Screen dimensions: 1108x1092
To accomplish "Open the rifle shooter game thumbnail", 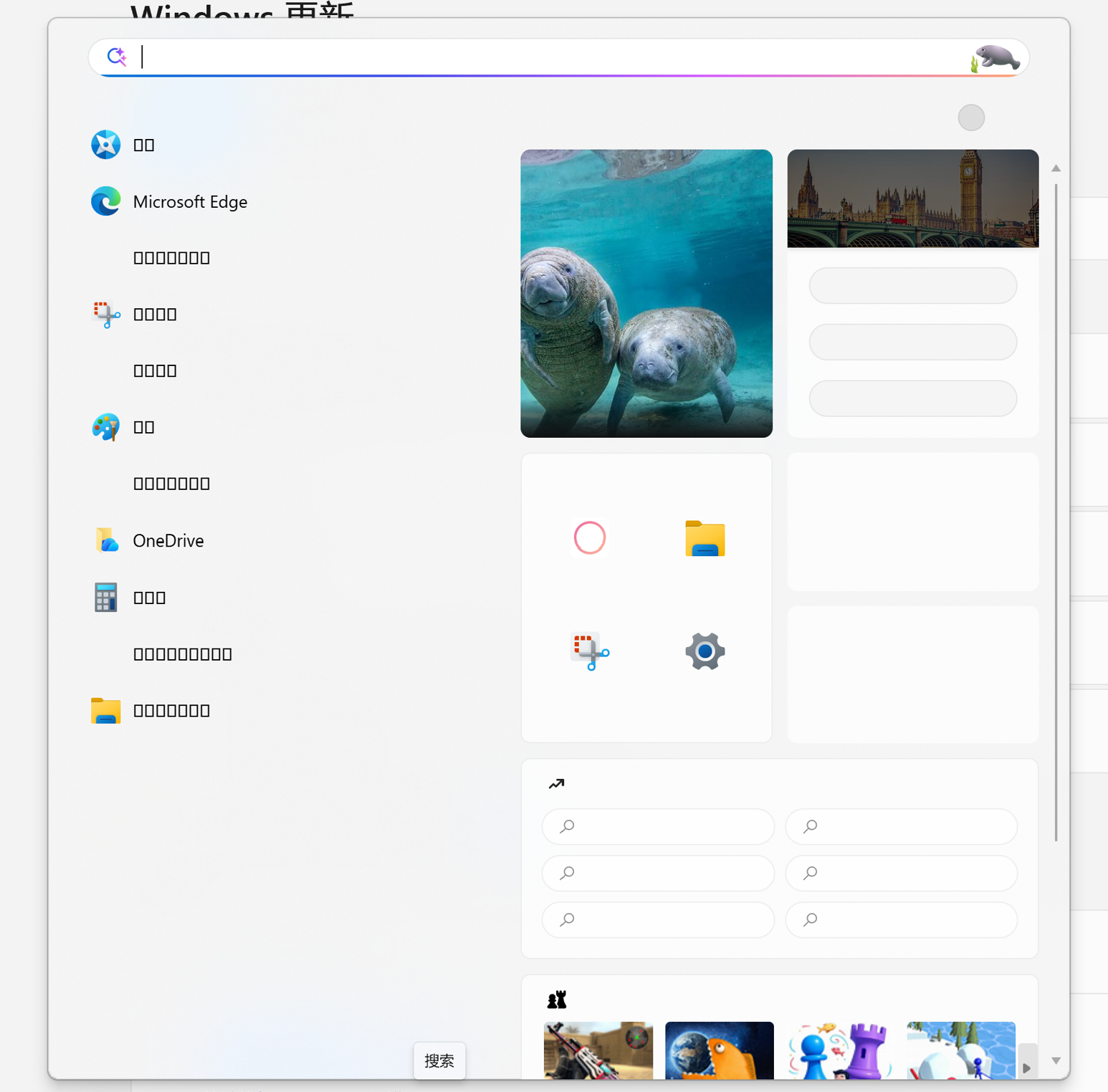I will [598, 1050].
